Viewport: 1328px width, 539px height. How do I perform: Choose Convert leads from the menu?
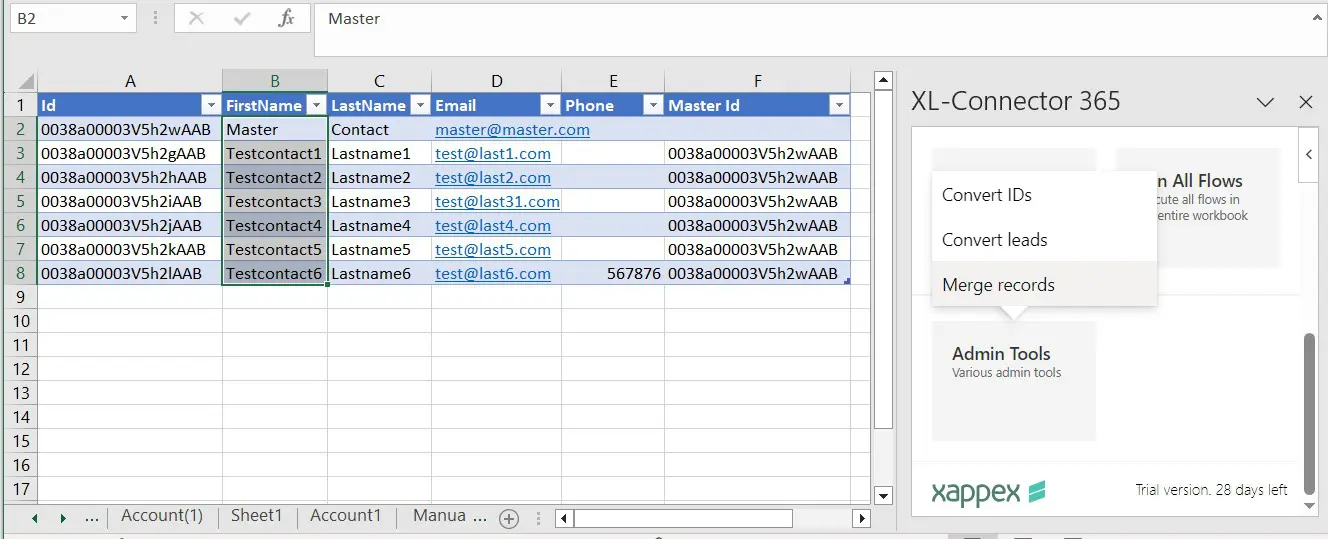pyautogui.click(x=994, y=240)
